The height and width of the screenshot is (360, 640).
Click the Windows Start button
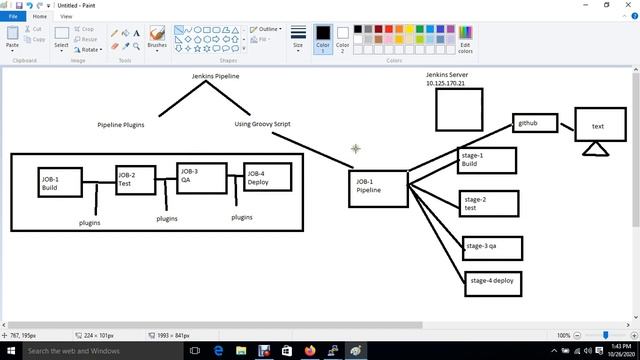[x=11, y=351]
